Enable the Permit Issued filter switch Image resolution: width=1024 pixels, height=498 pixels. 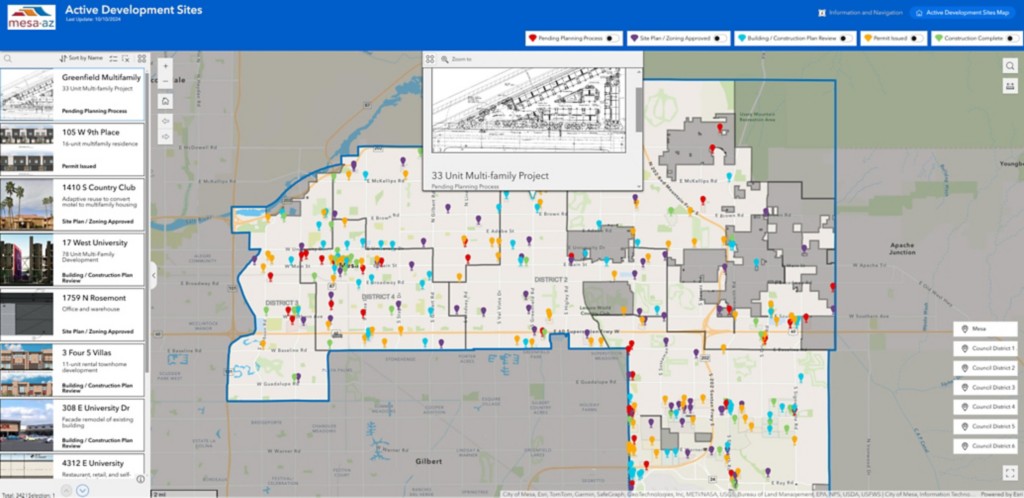pyautogui.click(x=917, y=39)
